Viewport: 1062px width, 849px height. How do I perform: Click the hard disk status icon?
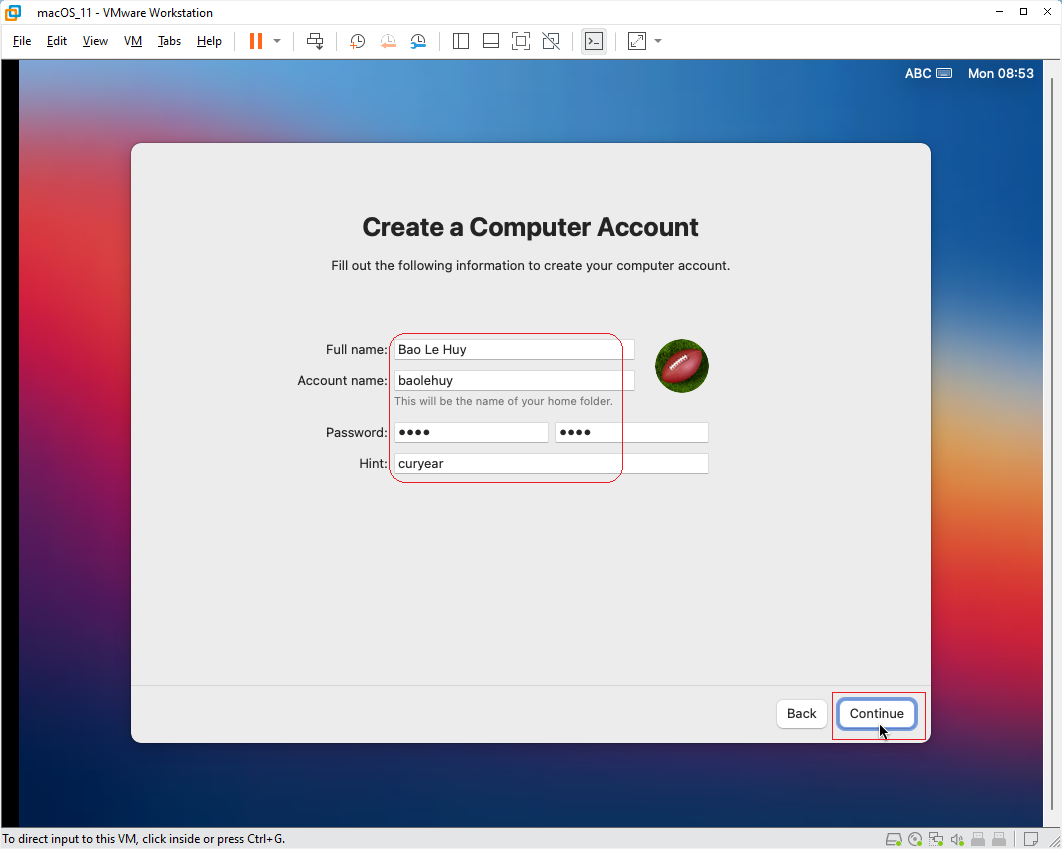pyautogui.click(x=894, y=840)
